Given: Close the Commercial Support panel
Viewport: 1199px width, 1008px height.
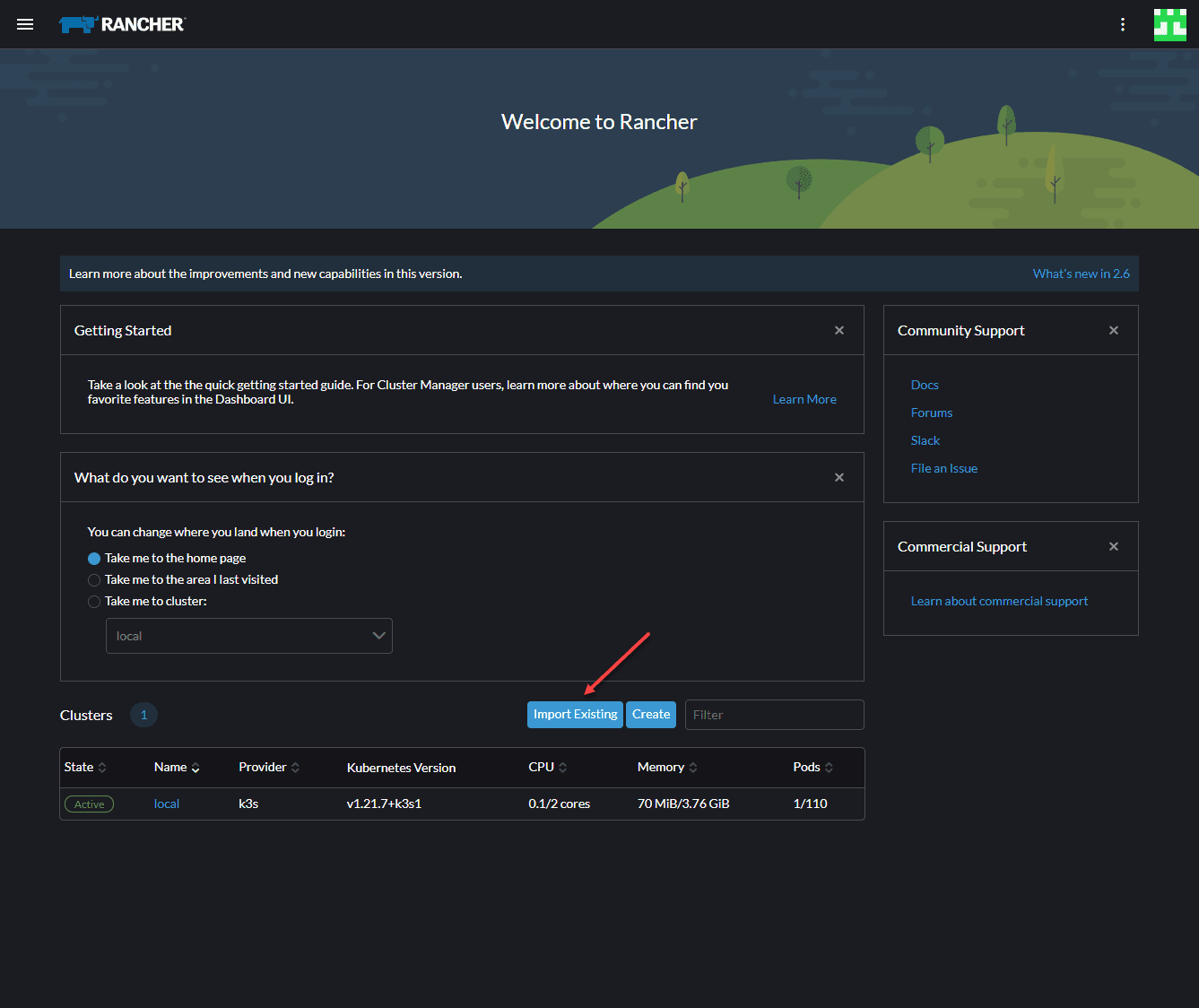Looking at the screenshot, I should pos(1114,546).
